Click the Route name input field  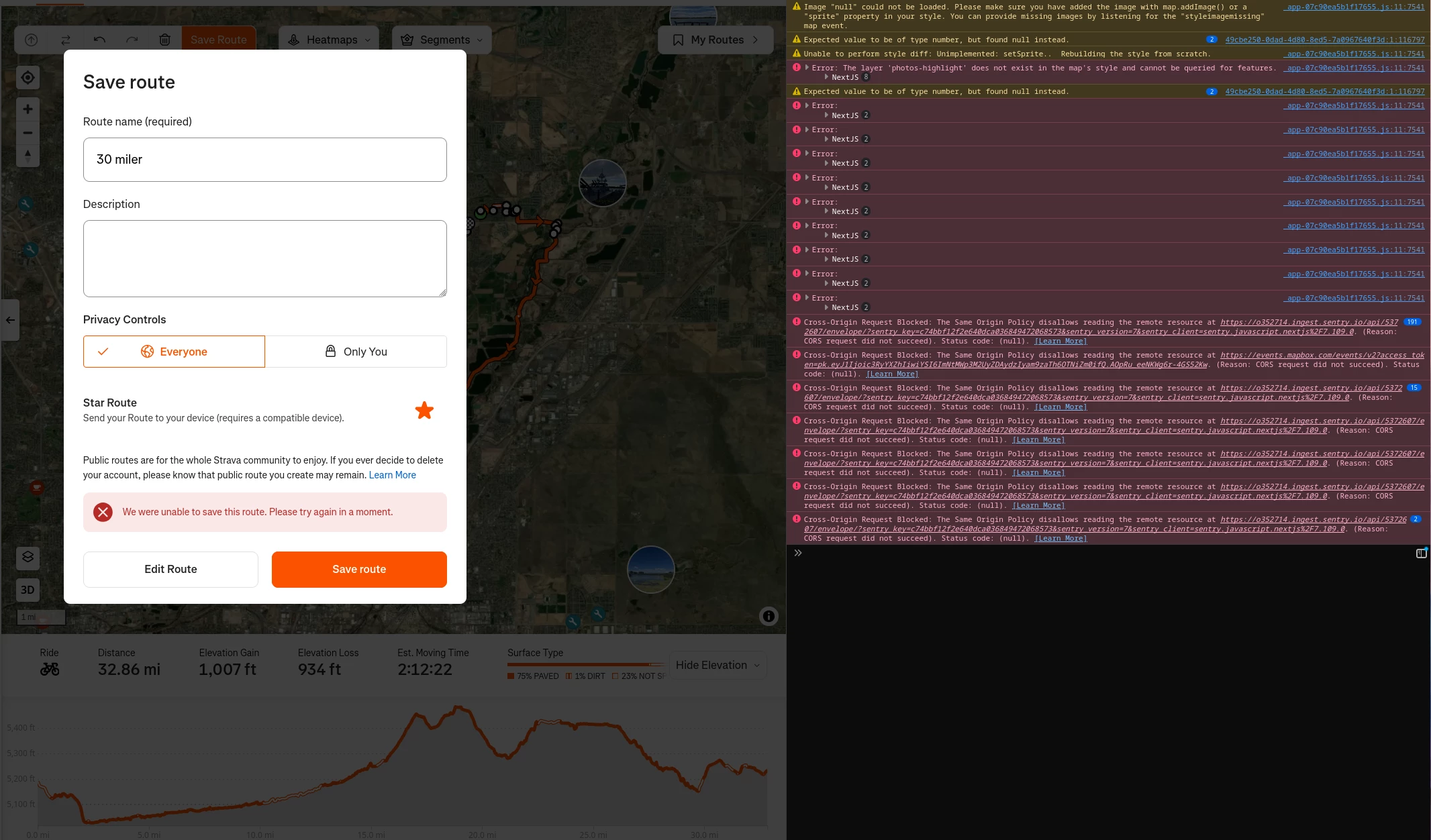(x=264, y=160)
